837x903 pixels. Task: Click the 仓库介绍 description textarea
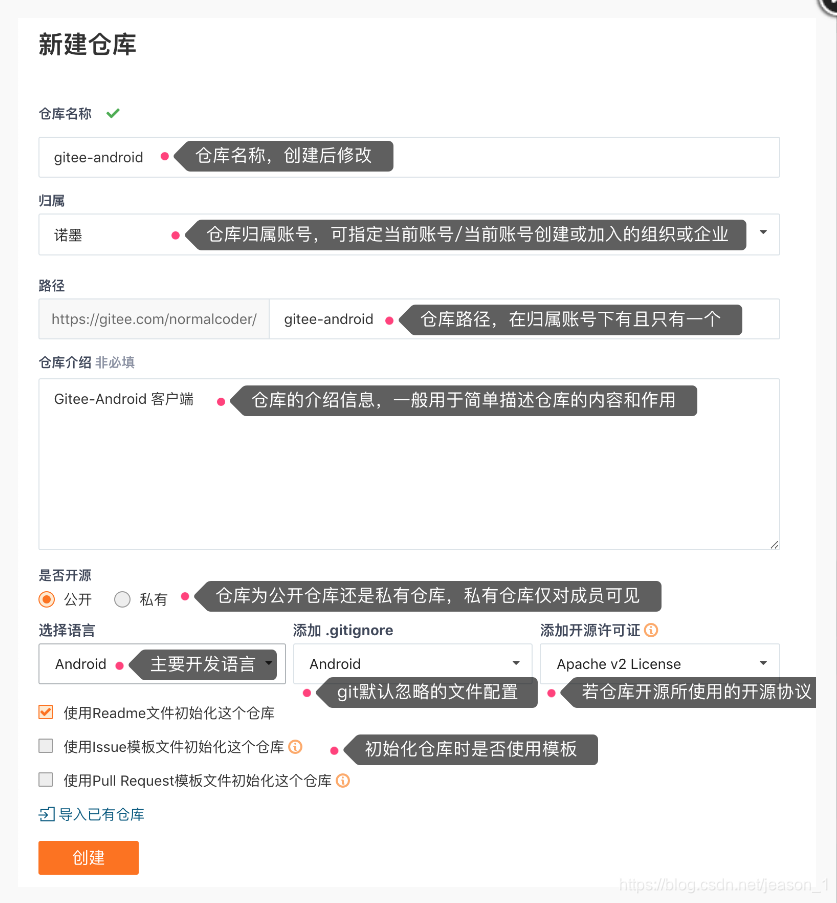(409, 464)
